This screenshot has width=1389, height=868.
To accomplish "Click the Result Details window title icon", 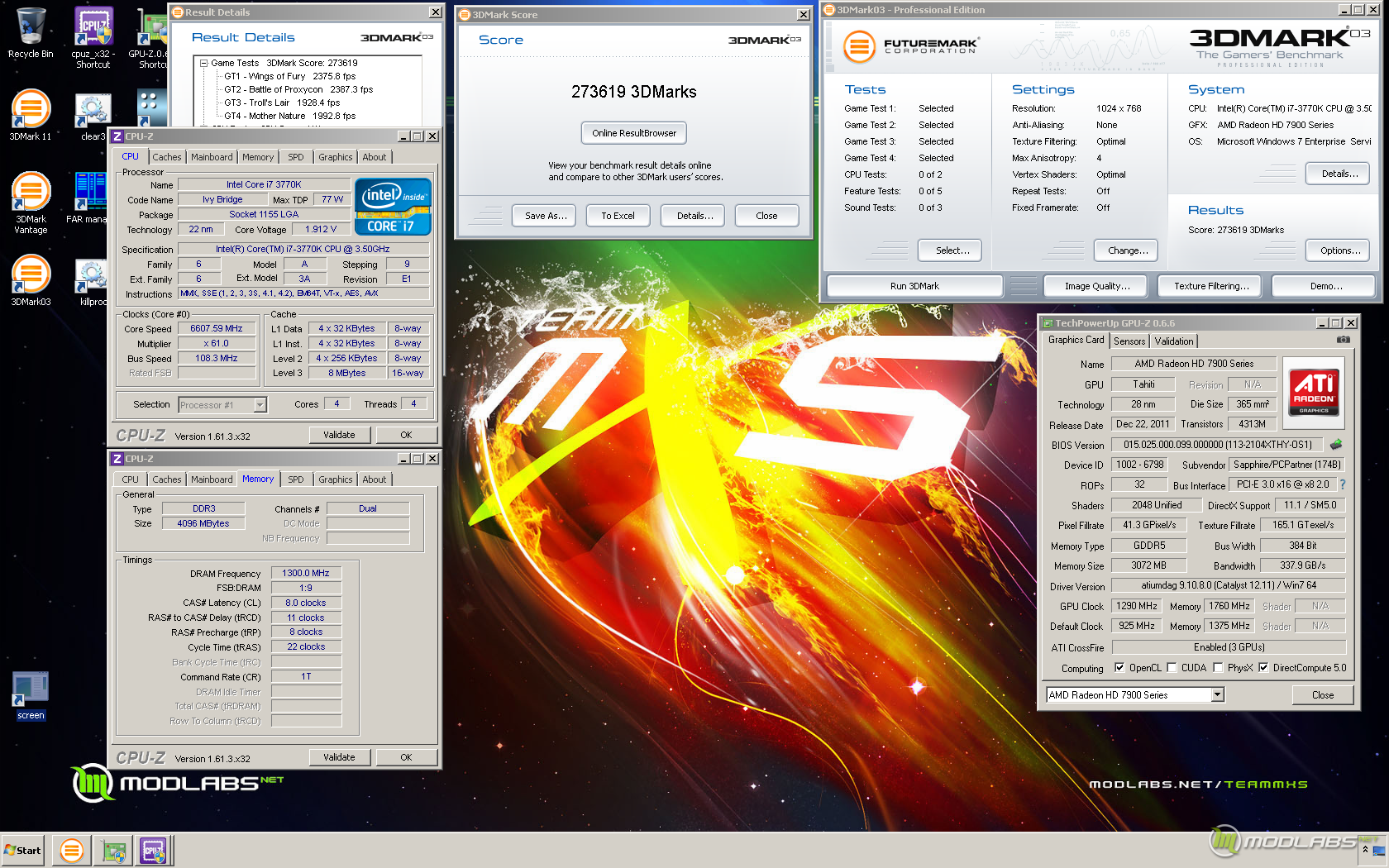I will click(x=177, y=12).
